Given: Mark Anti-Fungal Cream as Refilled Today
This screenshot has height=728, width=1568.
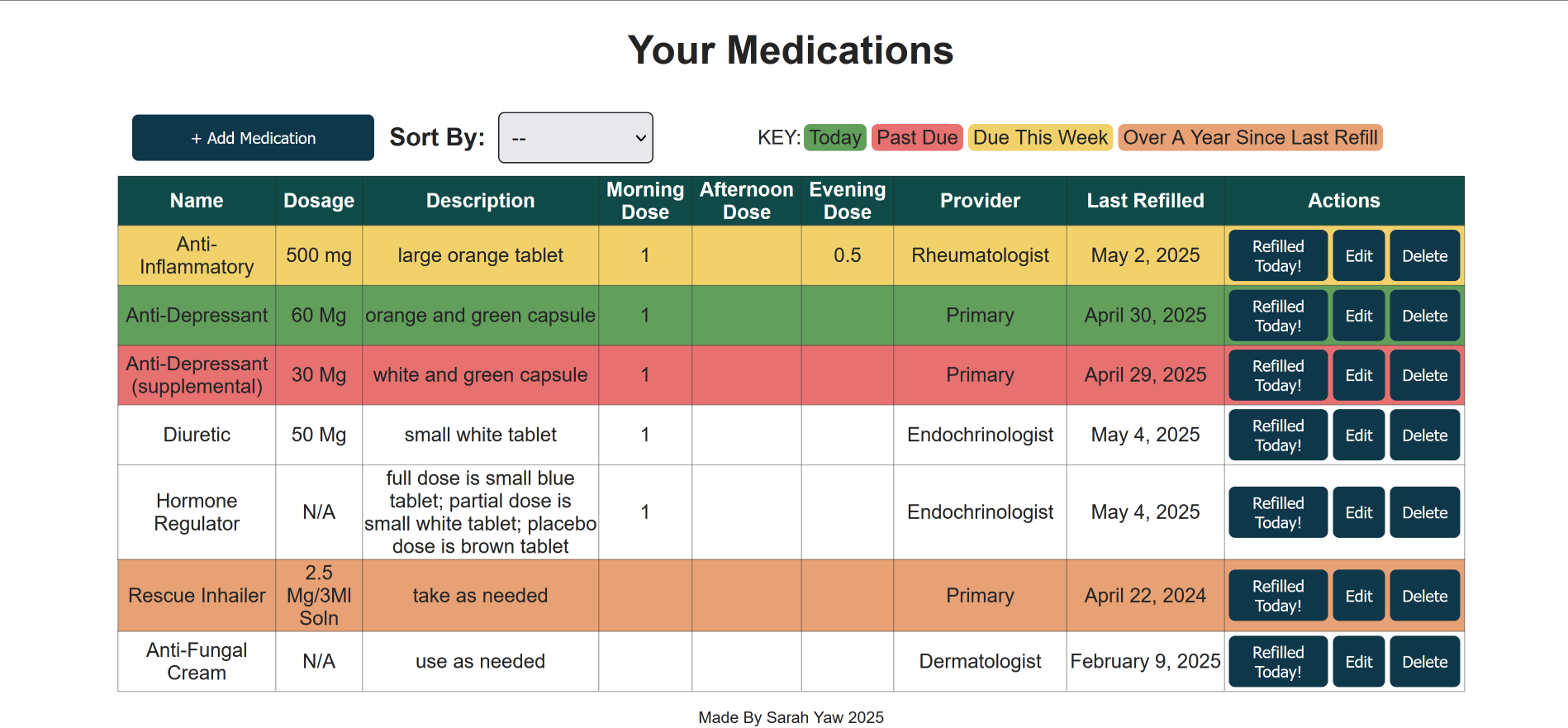Looking at the screenshot, I should pos(1277,662).
